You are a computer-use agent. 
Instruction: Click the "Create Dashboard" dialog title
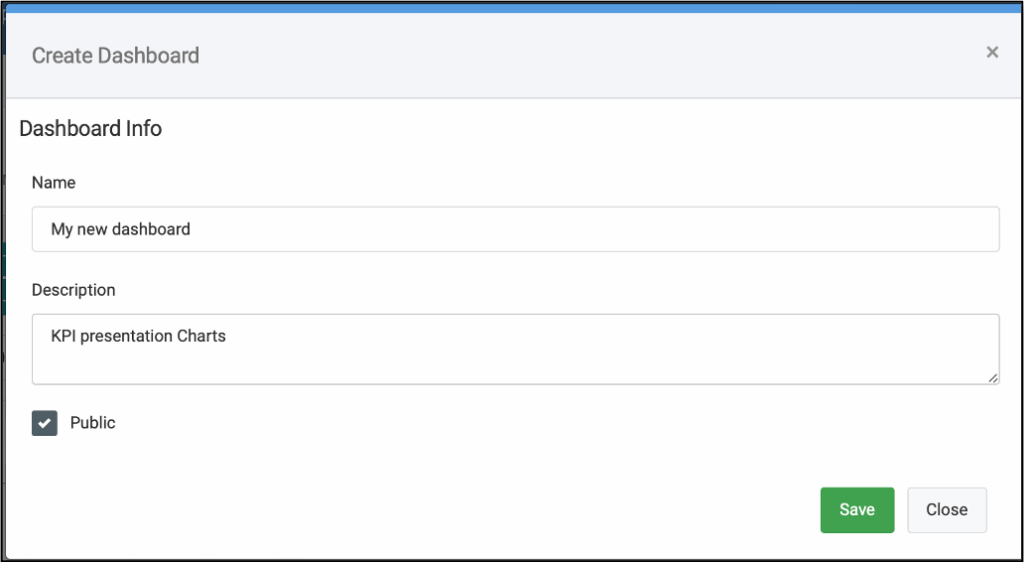116,56
